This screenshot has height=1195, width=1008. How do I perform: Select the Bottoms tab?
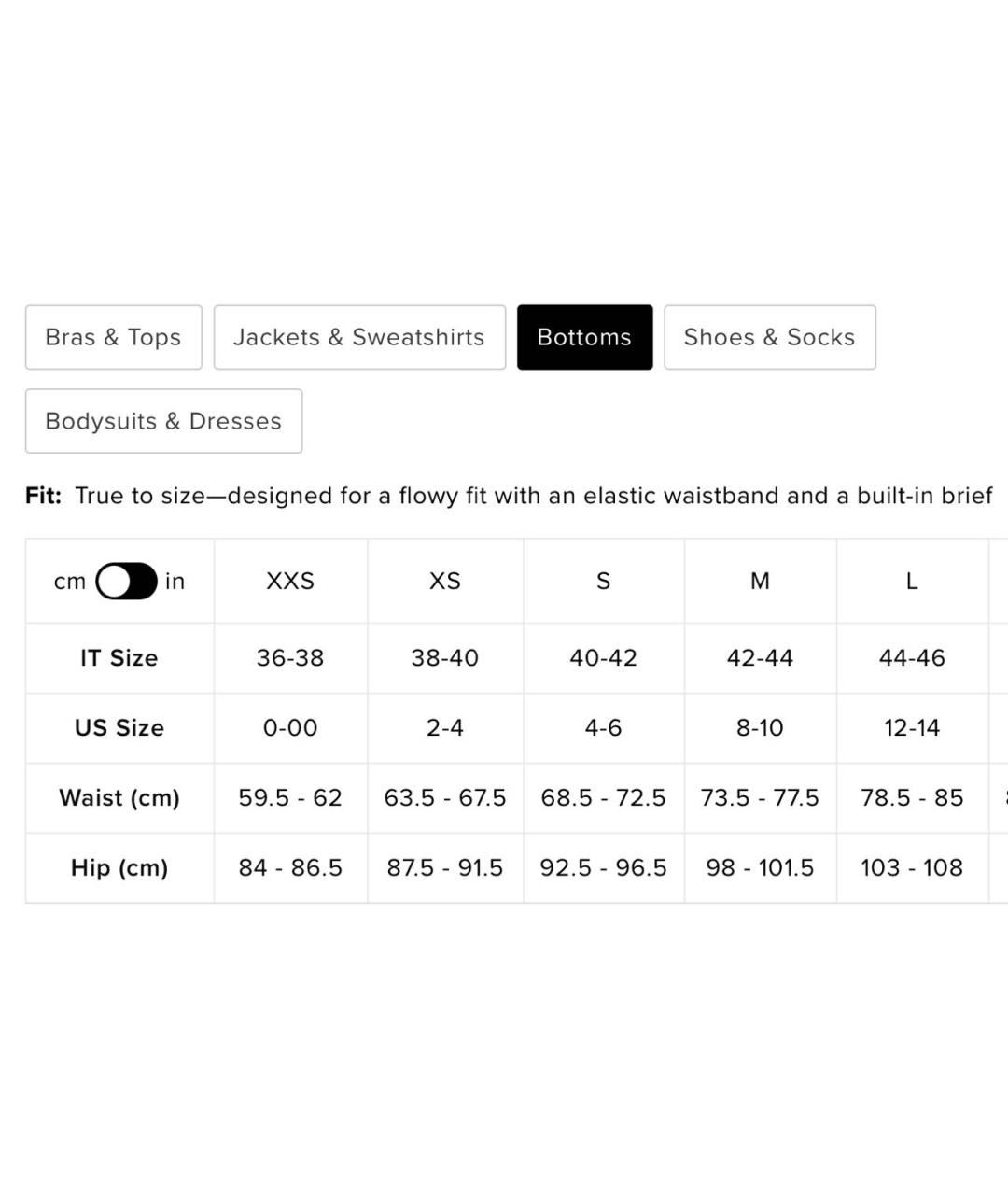point(584,337)
